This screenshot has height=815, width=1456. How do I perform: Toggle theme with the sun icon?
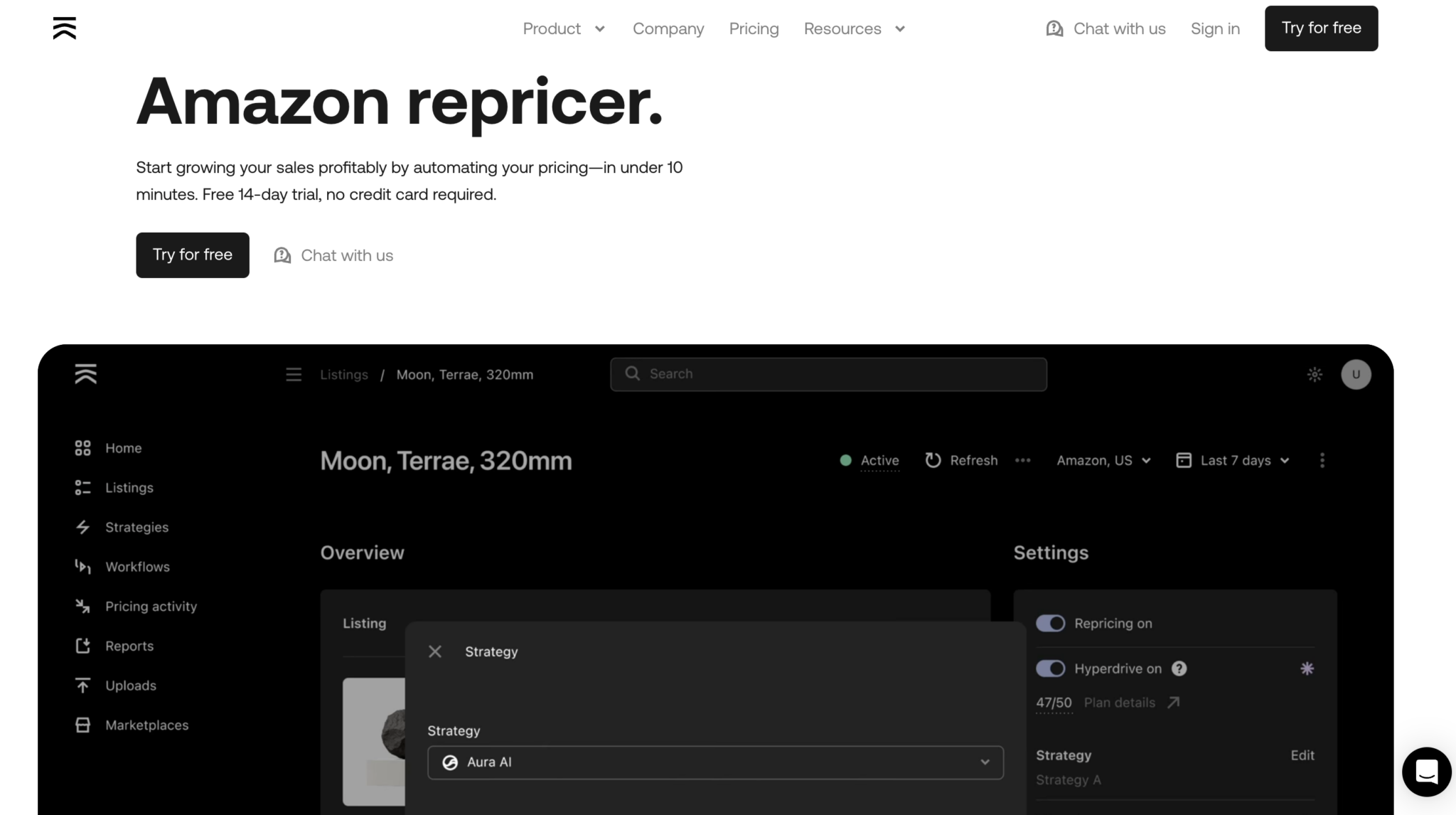click(1315, 374)
